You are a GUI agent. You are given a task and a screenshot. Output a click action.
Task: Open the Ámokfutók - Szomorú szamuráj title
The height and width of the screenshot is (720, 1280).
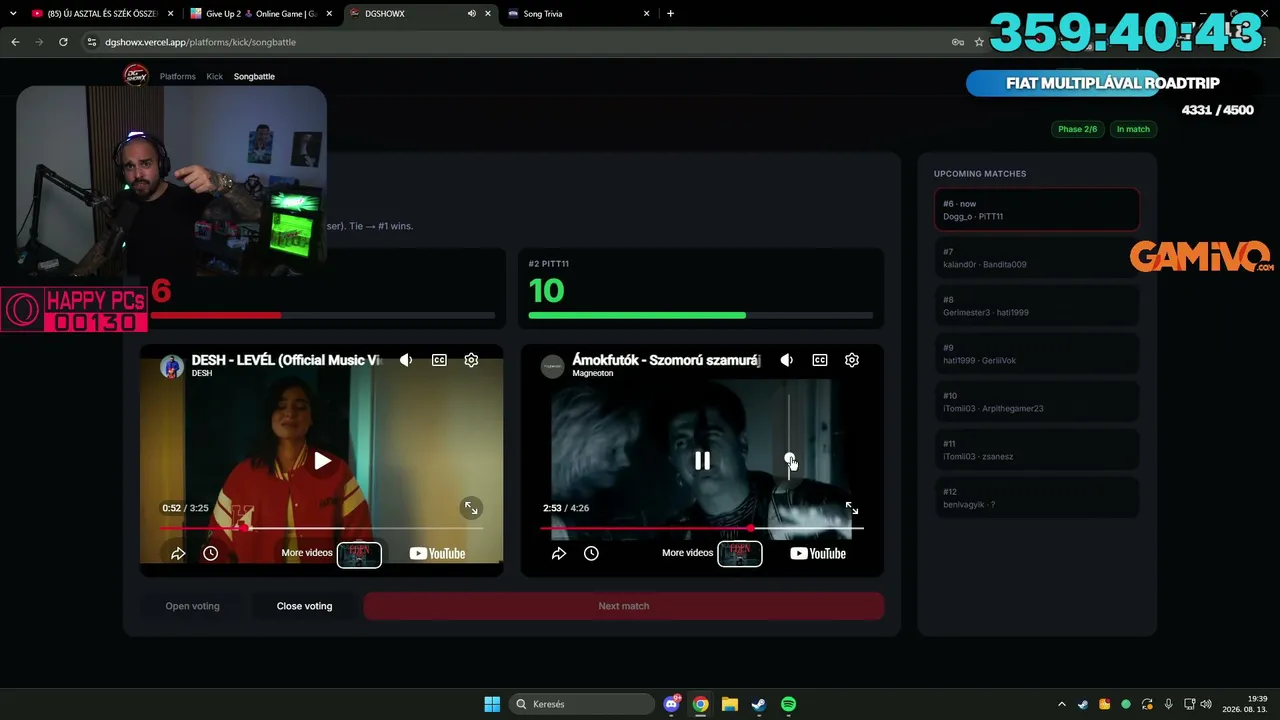667,360
